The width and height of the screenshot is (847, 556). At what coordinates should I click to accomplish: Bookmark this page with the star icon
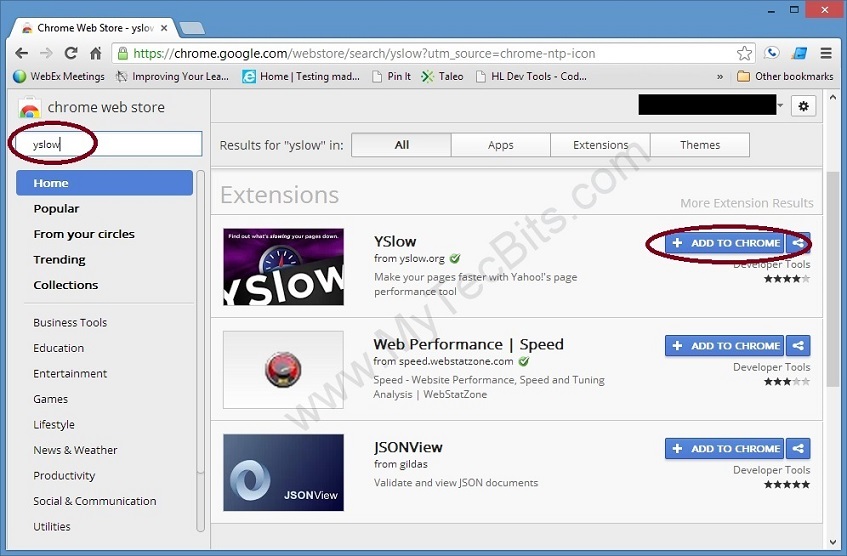[x=744, y=53]
